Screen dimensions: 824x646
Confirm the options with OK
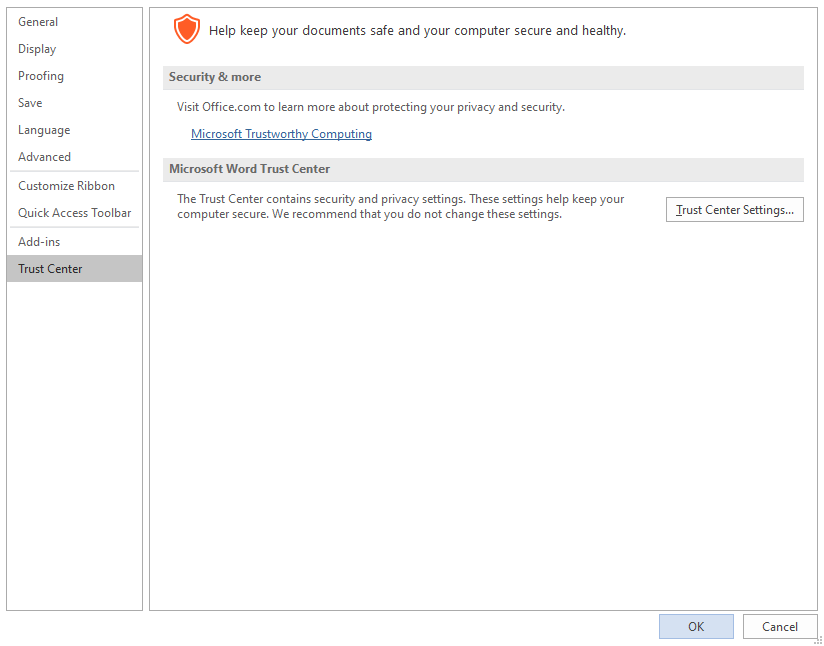pyautogui.click(x=696, y=627)
